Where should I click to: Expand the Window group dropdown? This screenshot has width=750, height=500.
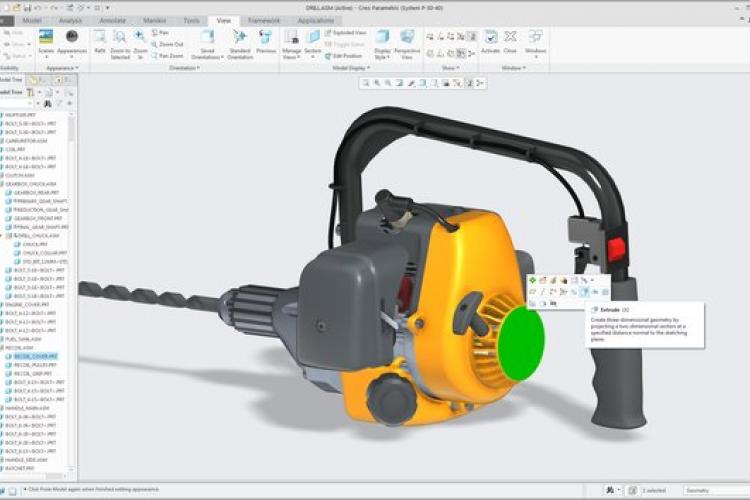pyautogui.click(x=513, y=68)
